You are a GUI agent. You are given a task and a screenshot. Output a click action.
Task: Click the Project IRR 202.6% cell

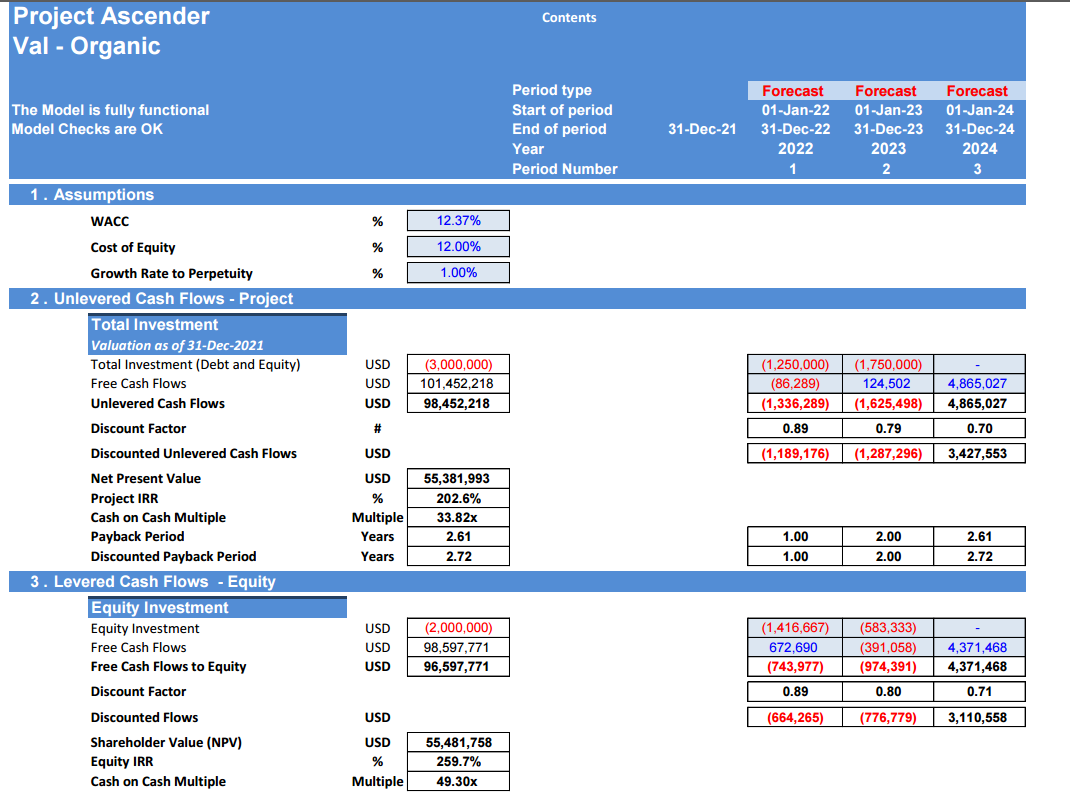[459, 498]
